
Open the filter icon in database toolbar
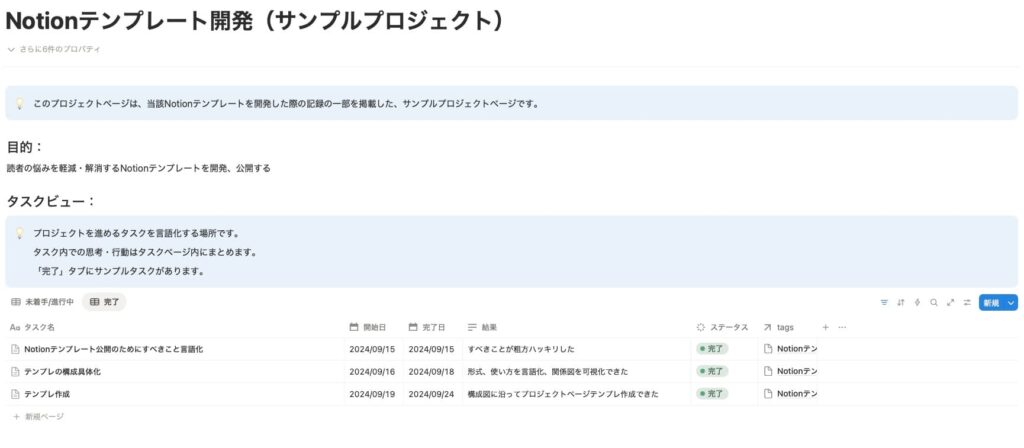(x=884, y=302)
